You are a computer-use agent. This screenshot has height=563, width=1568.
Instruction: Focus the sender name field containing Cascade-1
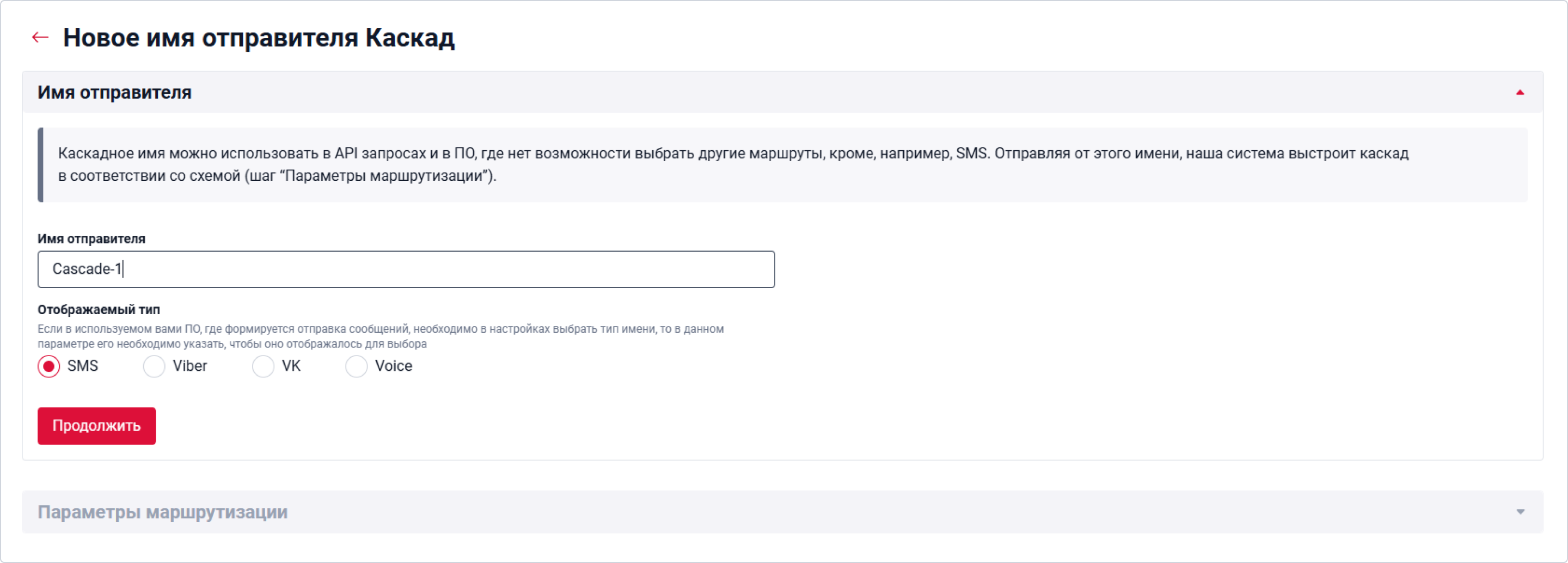tap(406, 269)
